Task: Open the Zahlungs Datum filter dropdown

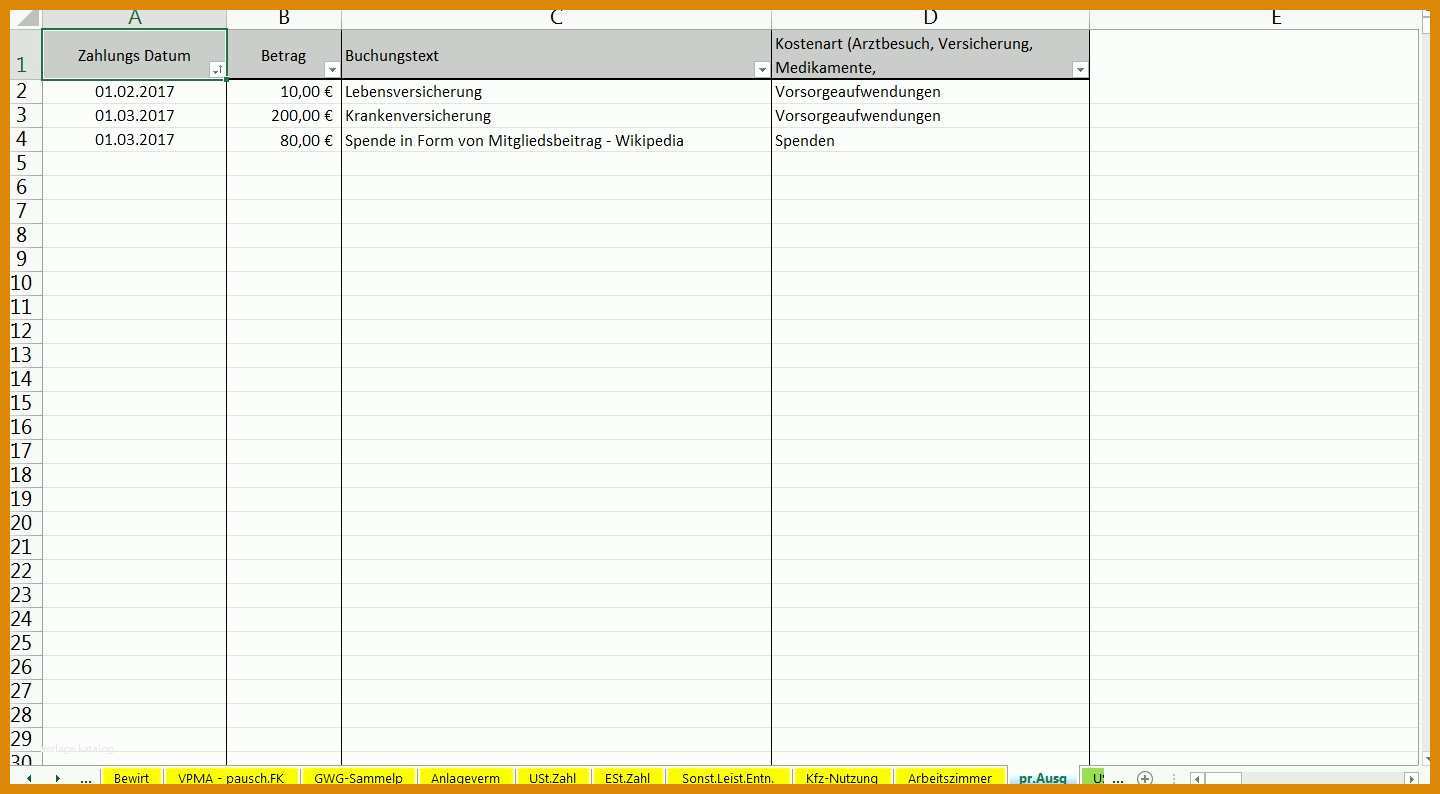Action: pyautogui.click(x=217, y=70)
